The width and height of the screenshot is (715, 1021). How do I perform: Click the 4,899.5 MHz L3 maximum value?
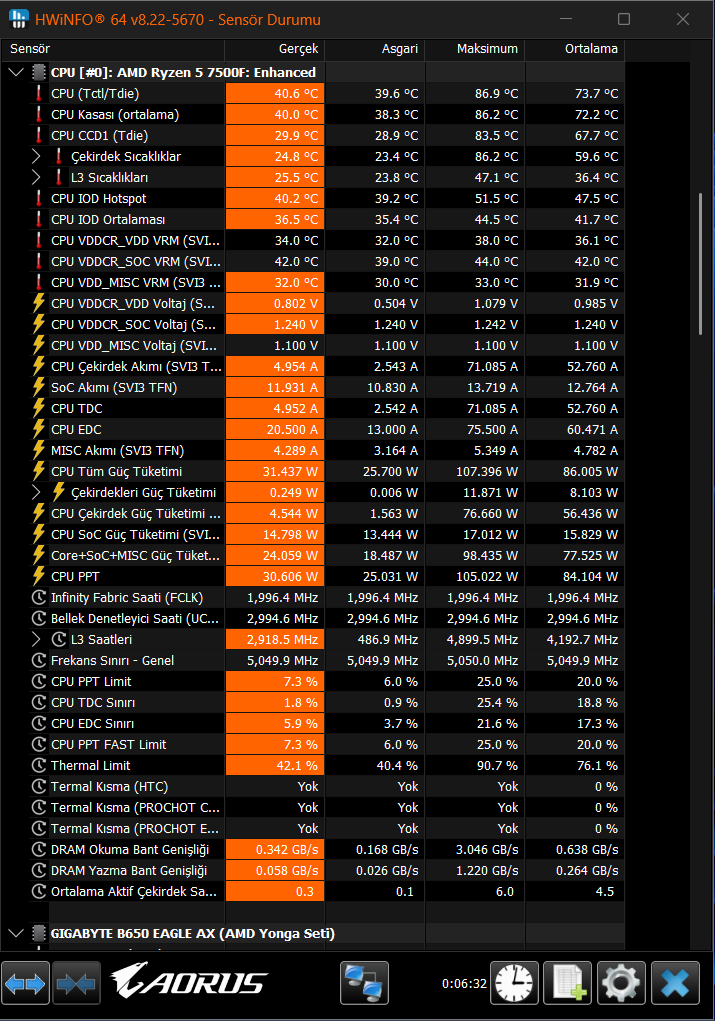click(x=483, y=639)
